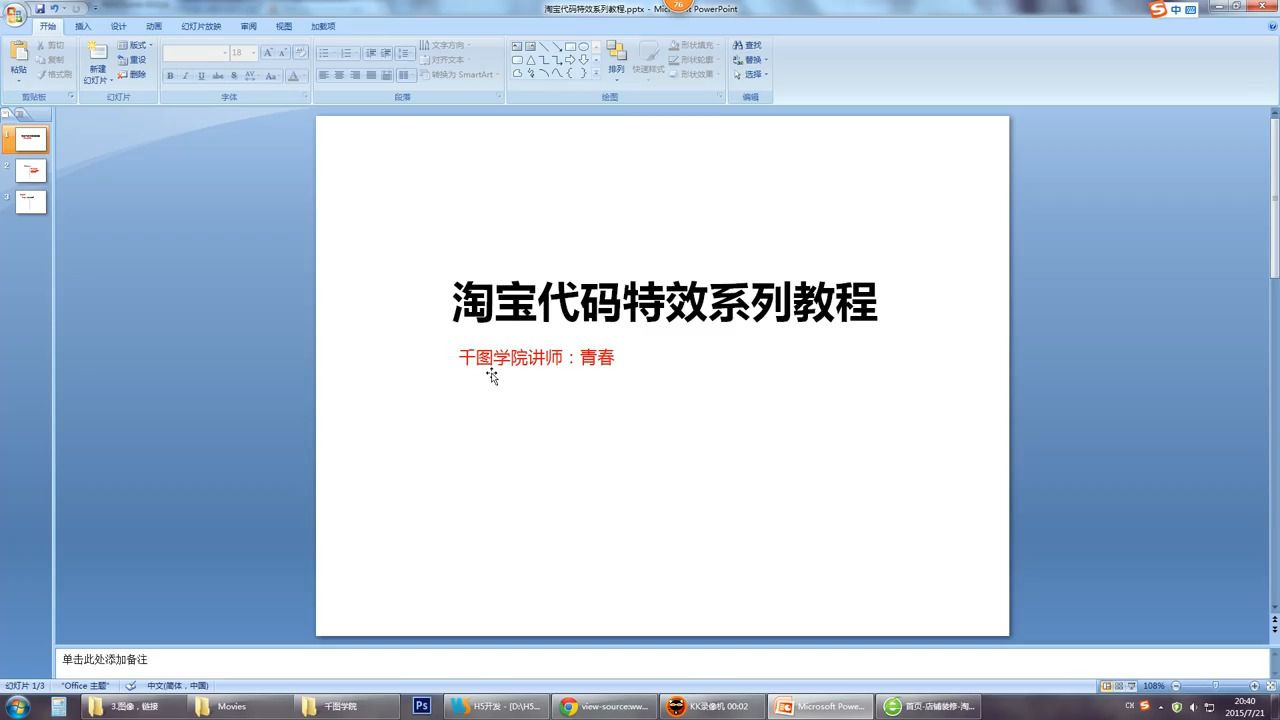
Task: Open the font size dropdown showing 18
Action: [244, 53]
